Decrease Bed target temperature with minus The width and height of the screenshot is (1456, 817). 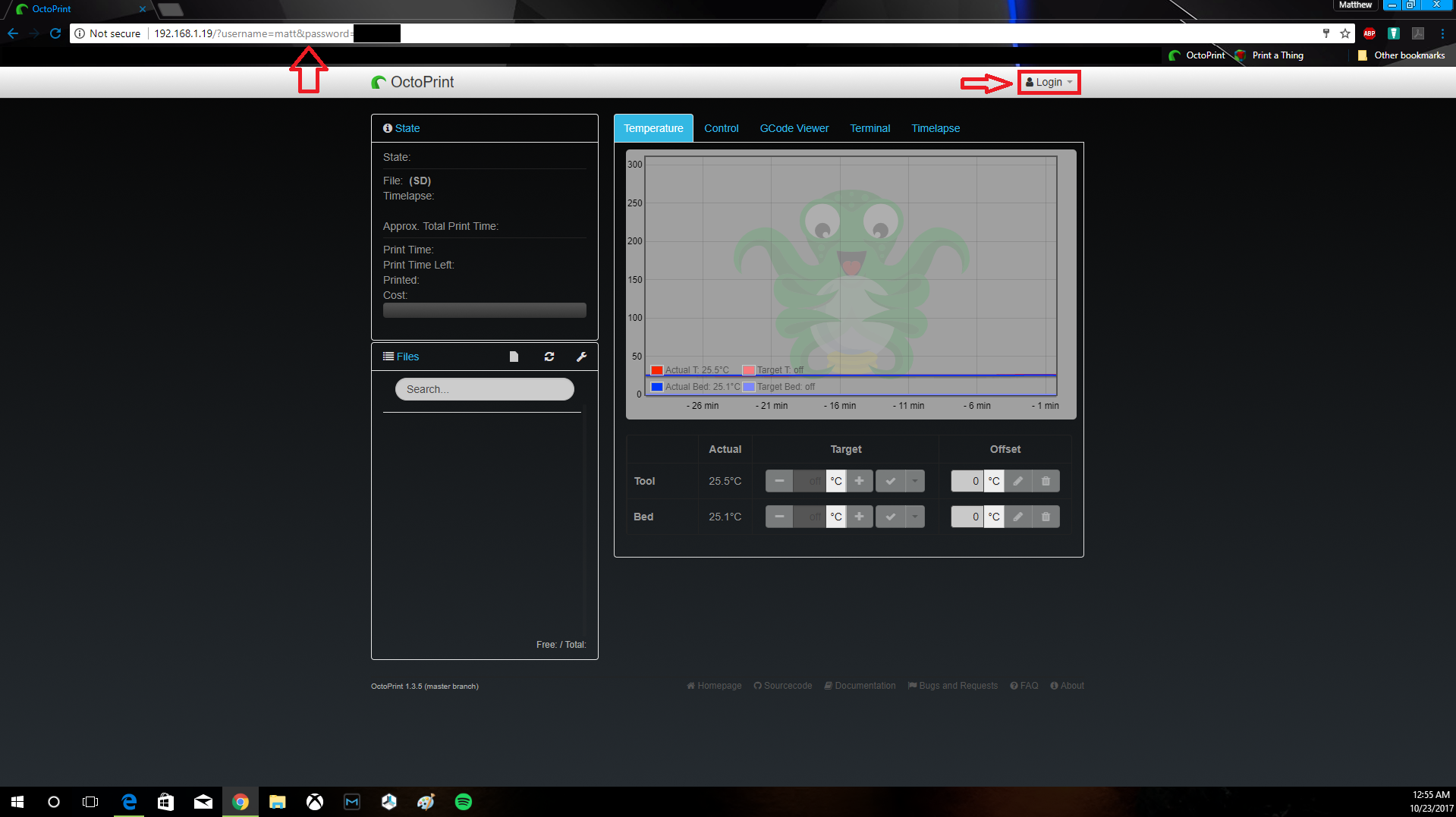coord(779,517)
